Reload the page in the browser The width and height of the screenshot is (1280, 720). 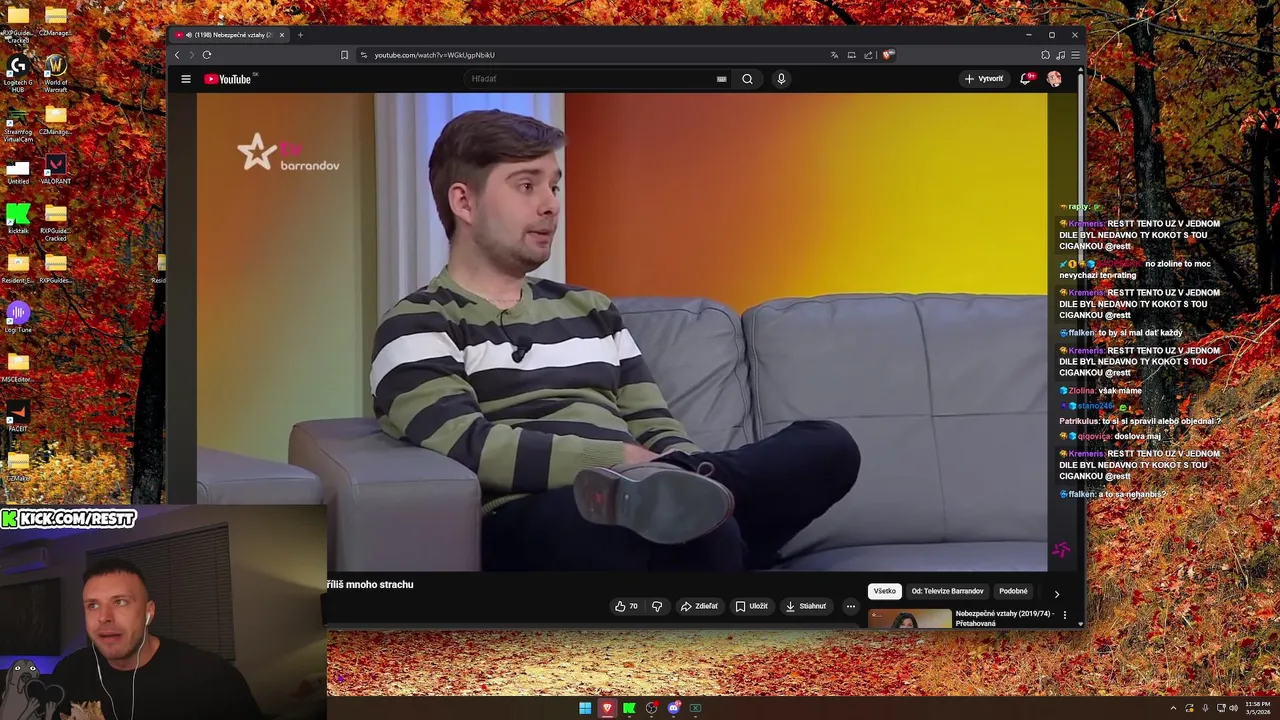point(207,55)
